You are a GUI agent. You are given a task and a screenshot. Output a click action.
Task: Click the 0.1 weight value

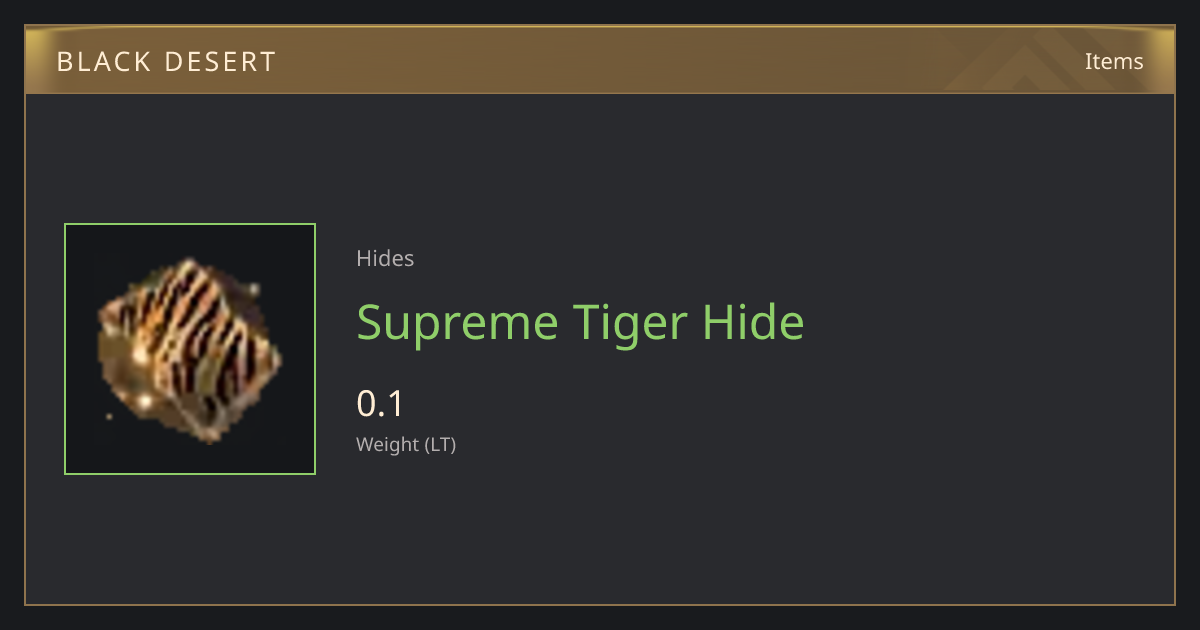tap(380, 404)
